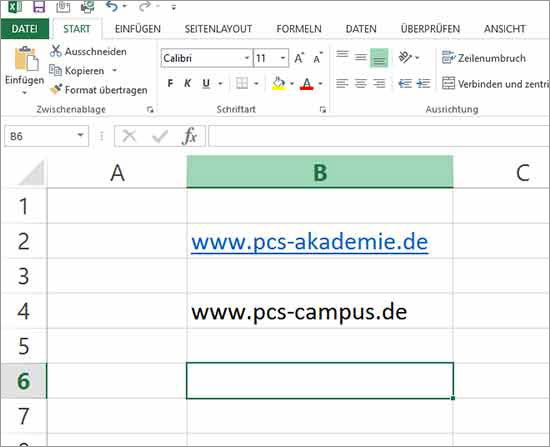The width and height of the screenshot is (550, 447).
Task: Expand font color dropdown arrow
Action: pos(320,84)
